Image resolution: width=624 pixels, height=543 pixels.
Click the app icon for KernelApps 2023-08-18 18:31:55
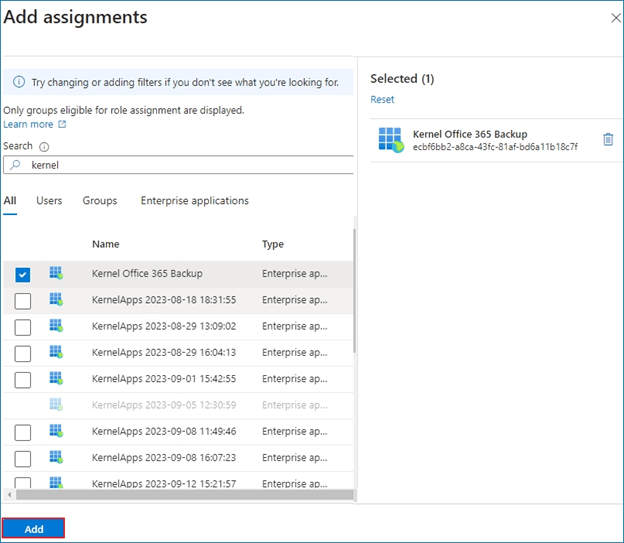[x=56, y=299]
